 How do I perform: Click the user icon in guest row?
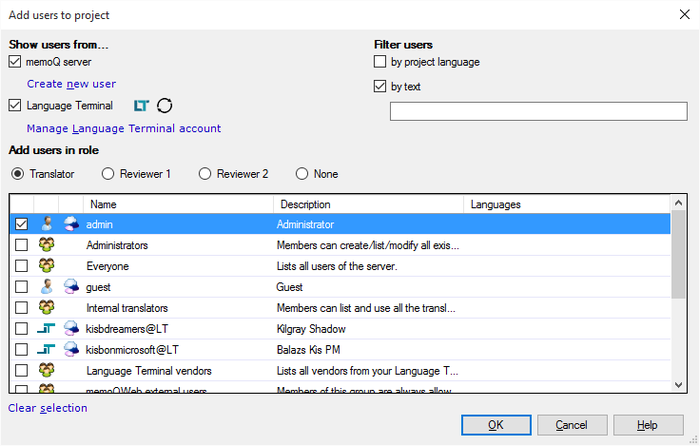(46, 287)
